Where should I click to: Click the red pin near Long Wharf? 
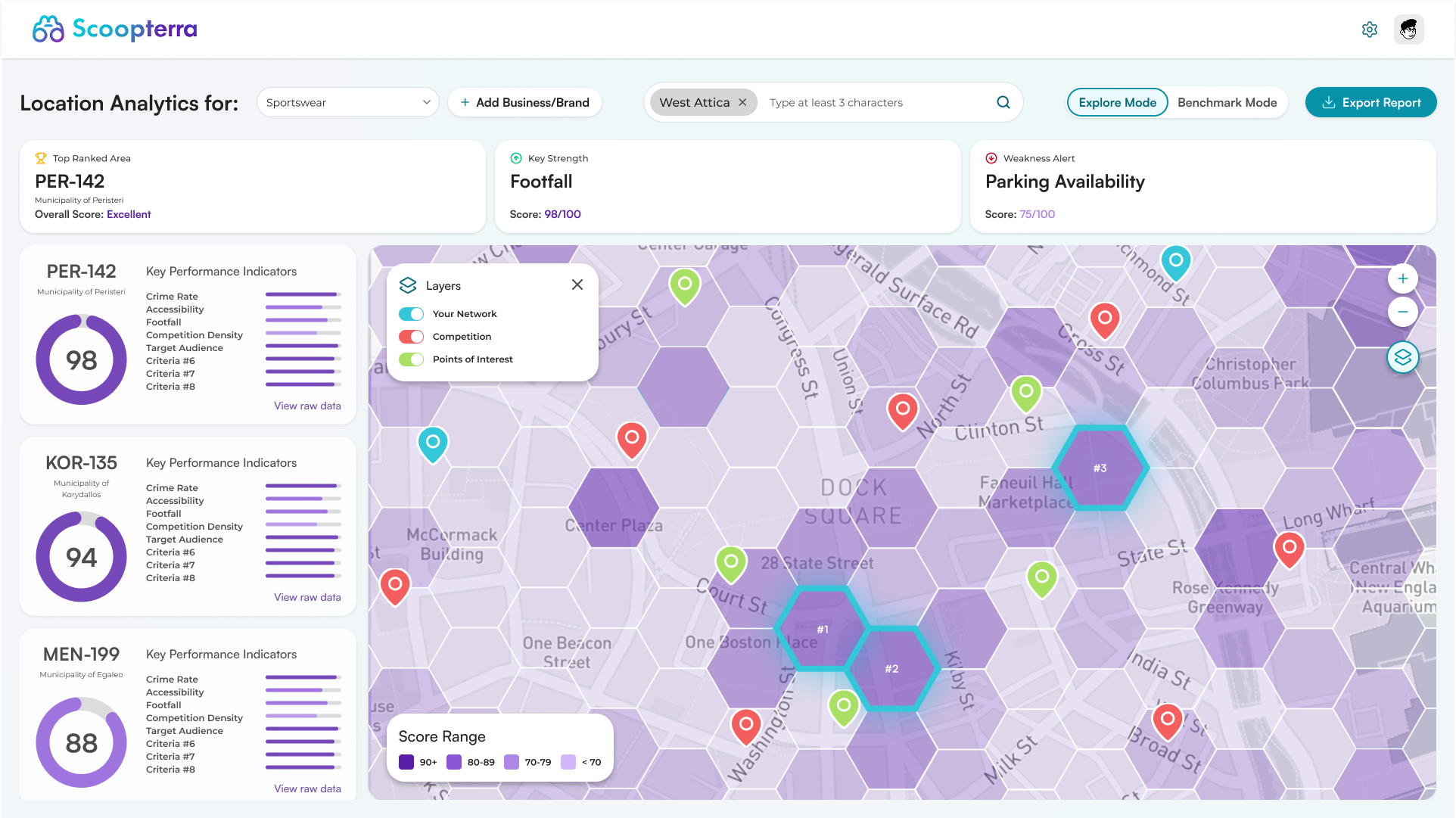pyautogui.click(x=1290, y=550)
